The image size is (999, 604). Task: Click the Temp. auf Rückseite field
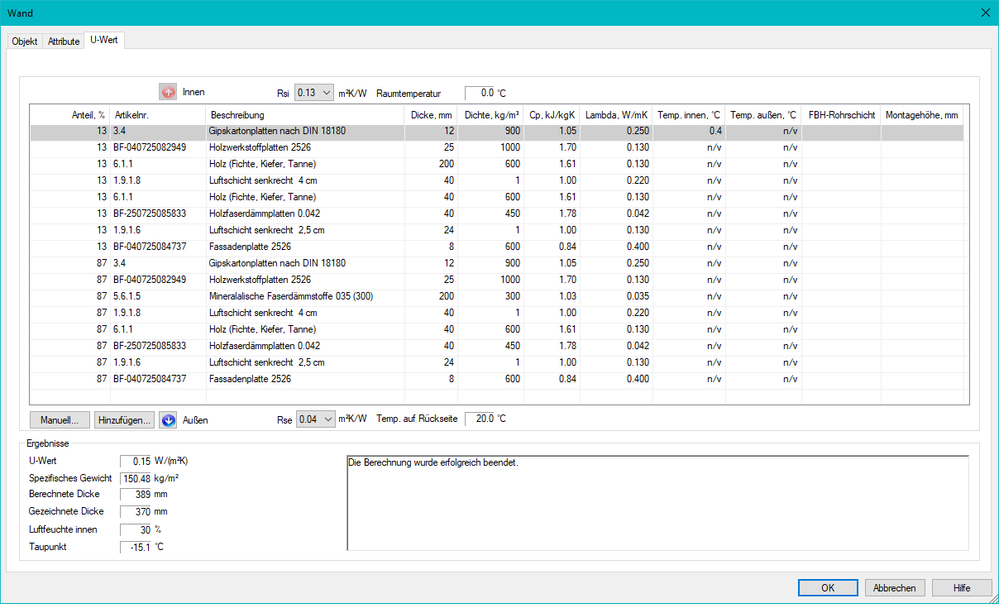click(480, 419)
